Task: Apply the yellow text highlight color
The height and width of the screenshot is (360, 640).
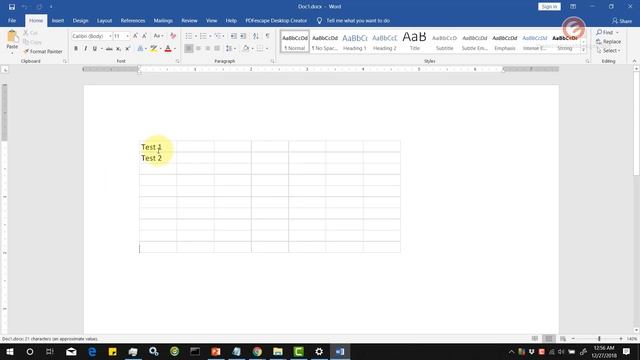Action: (x=153, y=49)
